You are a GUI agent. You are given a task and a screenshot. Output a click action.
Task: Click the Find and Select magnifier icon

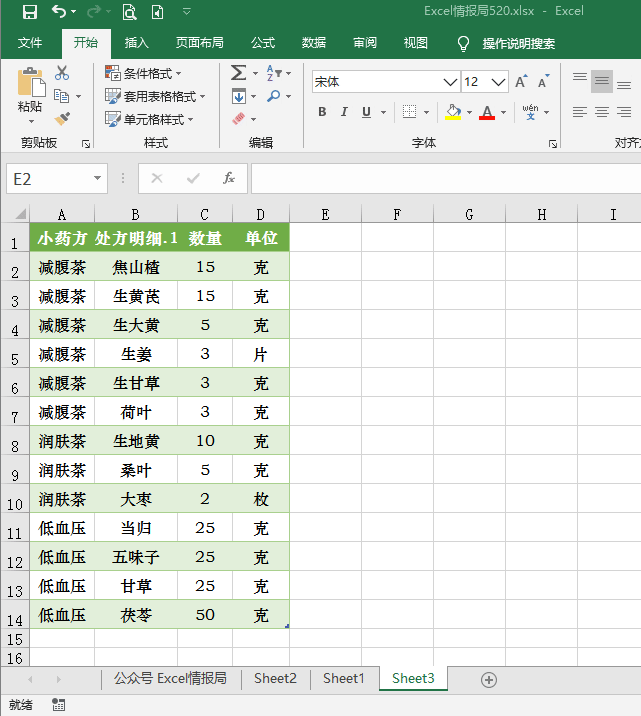[x=273, y=96]
